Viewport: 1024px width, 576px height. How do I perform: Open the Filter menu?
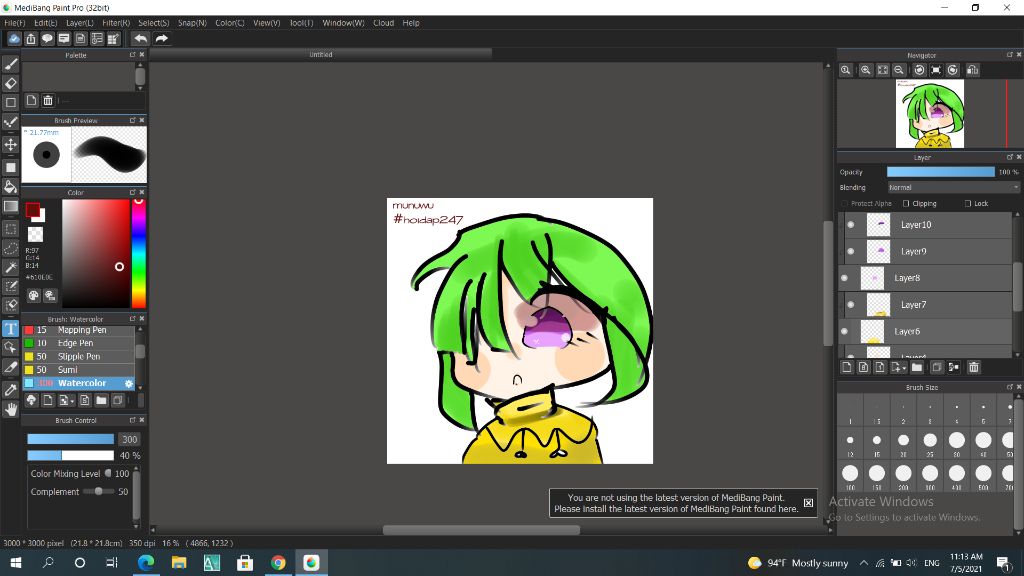(116, 23)
